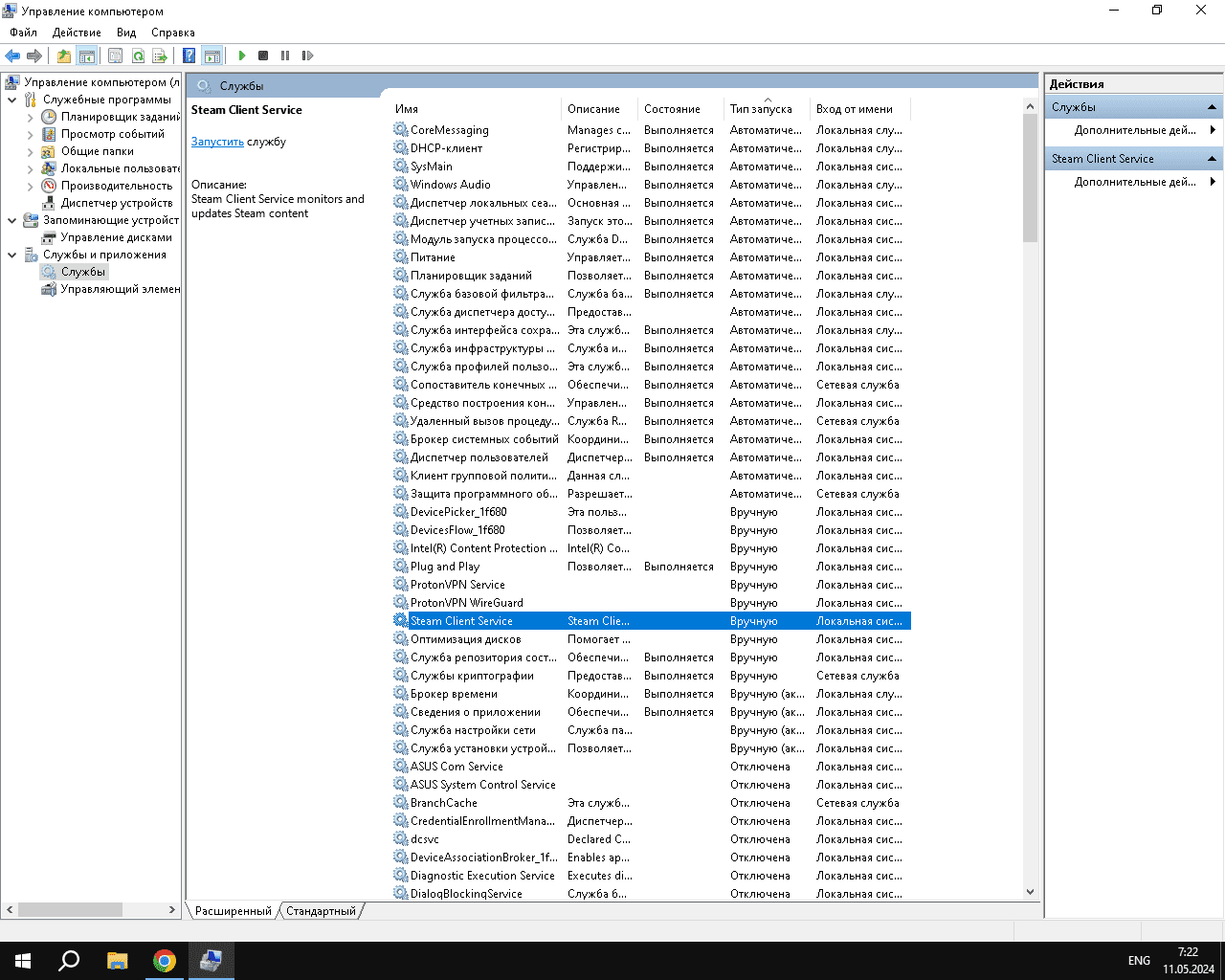Viewport: 1225px width, 980px height.
Task: Select the Службы tree item
Action: (x=83, y=272)
